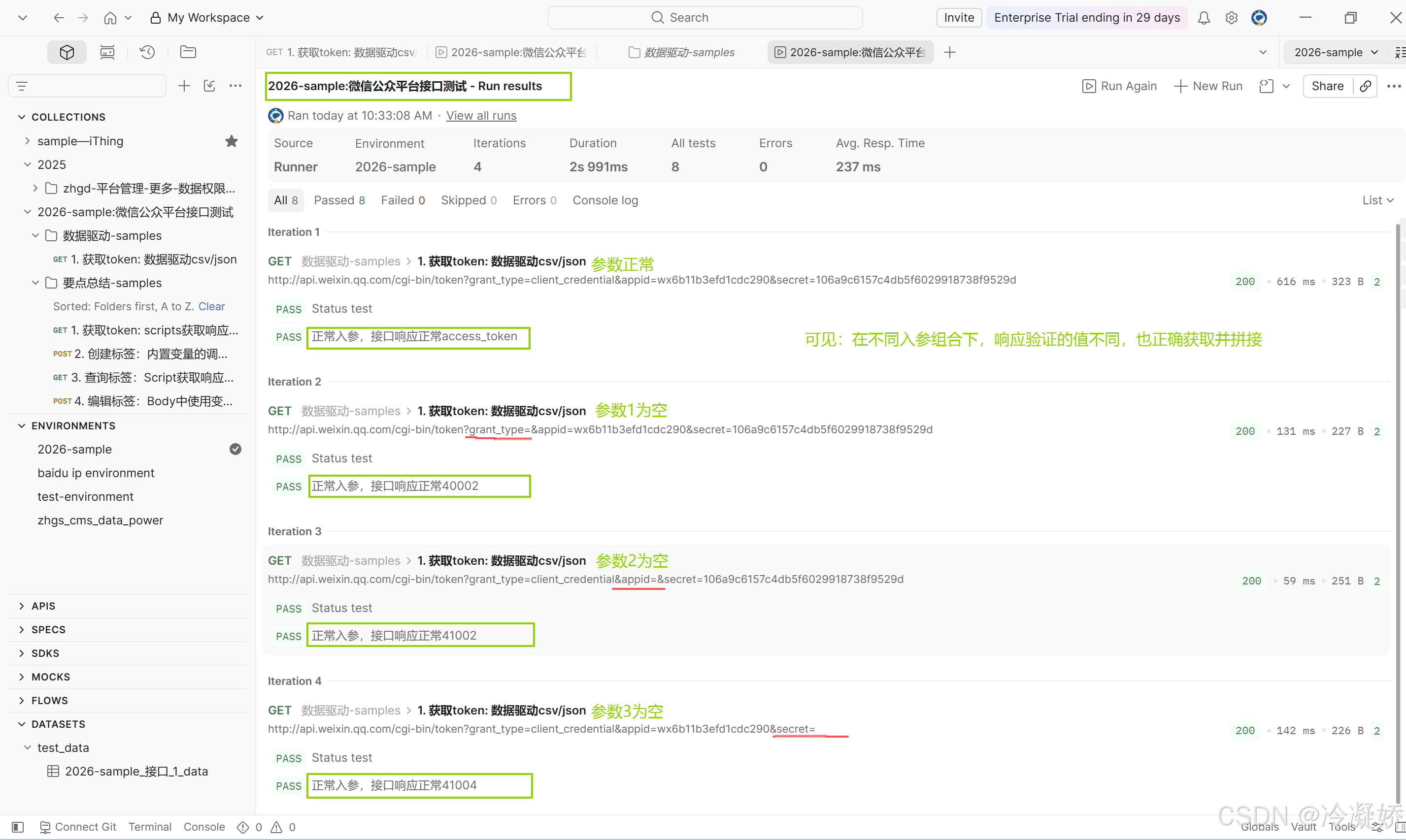1406x840 pixels.
Task: Open Terminal from the status bar
Action: pos(149,827)
